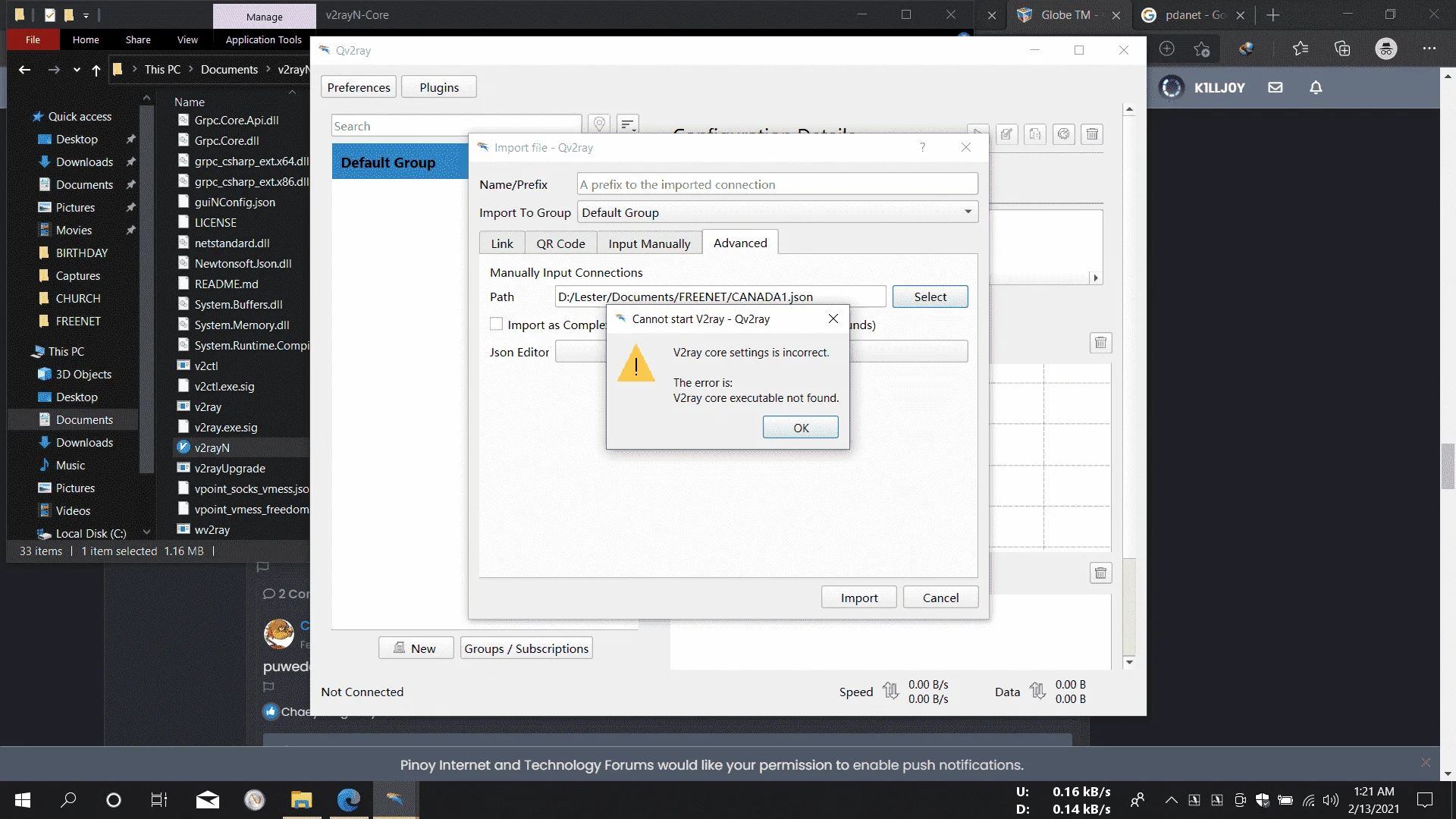The height and width of the screenshot is (819, 1456).
Task: Click the Explorer back arrow
Action: [x=24, y=70]
